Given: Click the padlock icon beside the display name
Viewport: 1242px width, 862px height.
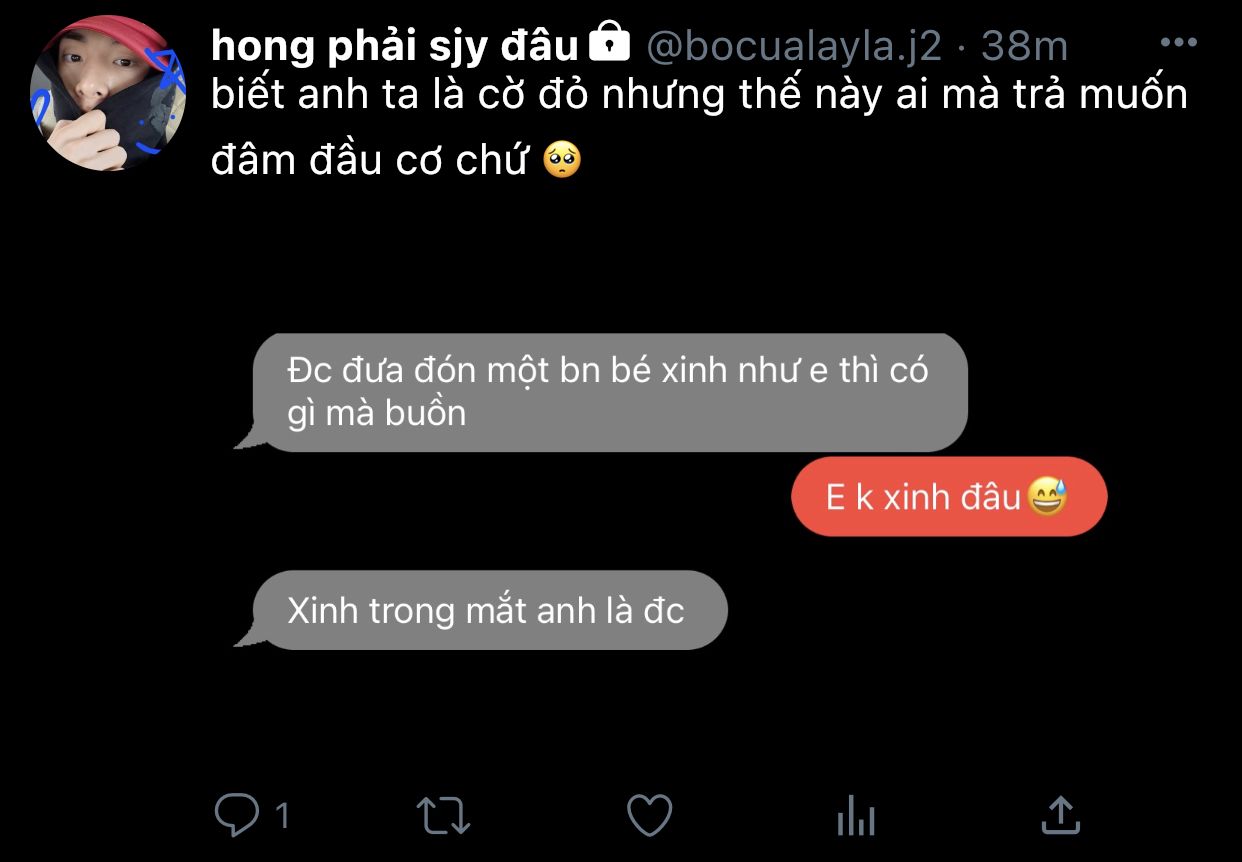Looking at the screenshot, I should [x=608, y=43].
